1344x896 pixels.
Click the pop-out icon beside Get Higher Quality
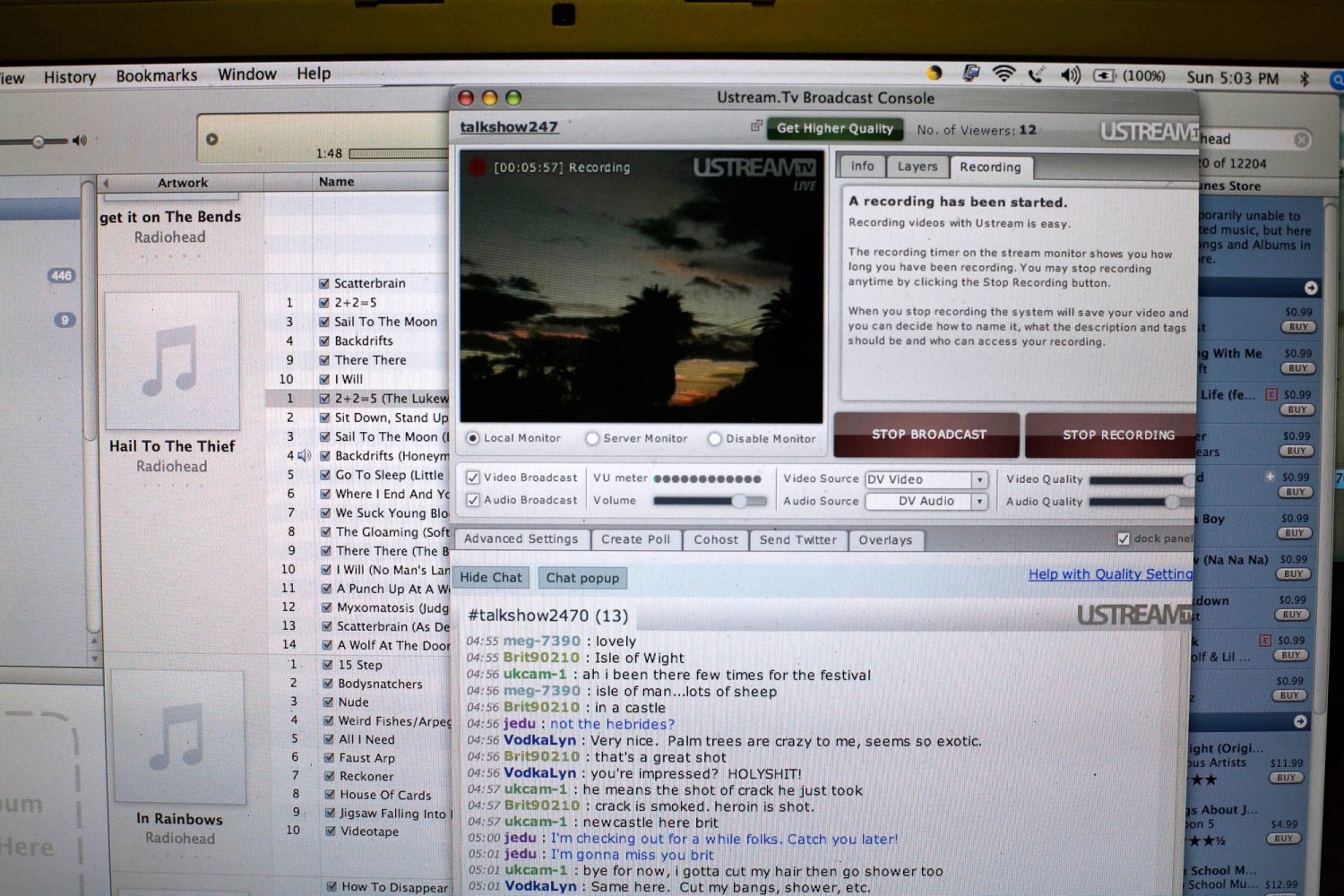tap(756, 126)
